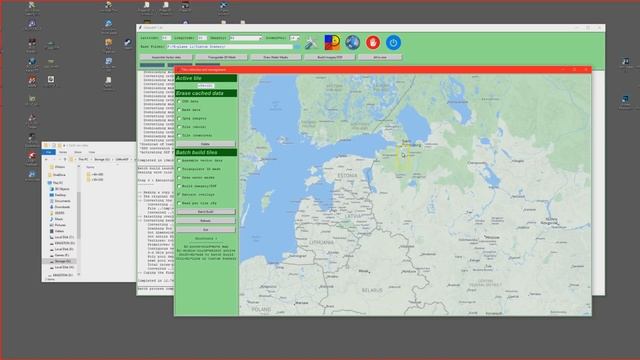Viewport: 640px width, 360px height.
Task: Click the BELARUS label on the map
Action: (372, 290)
